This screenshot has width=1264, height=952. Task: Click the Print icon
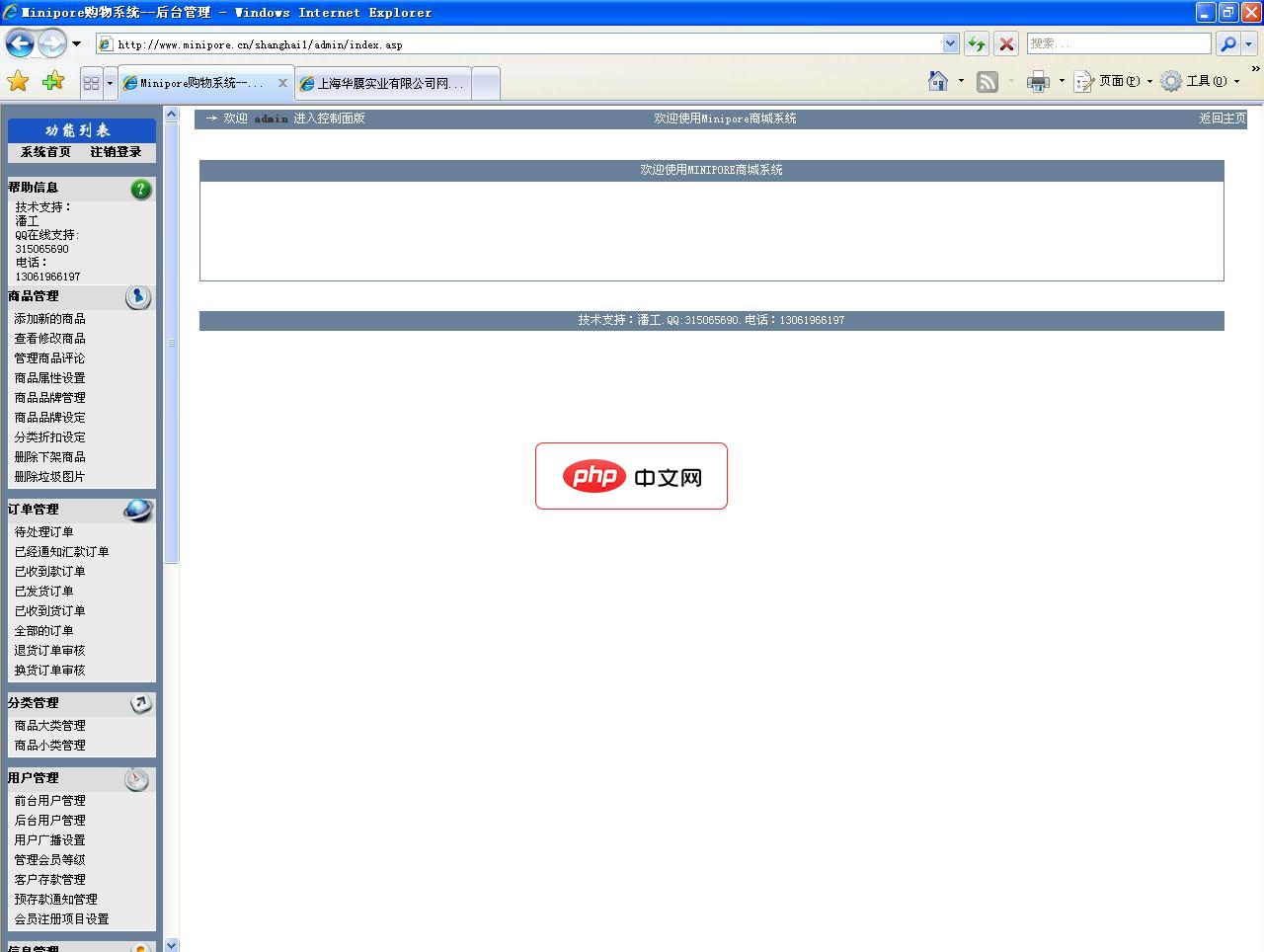click(1037, 82)
